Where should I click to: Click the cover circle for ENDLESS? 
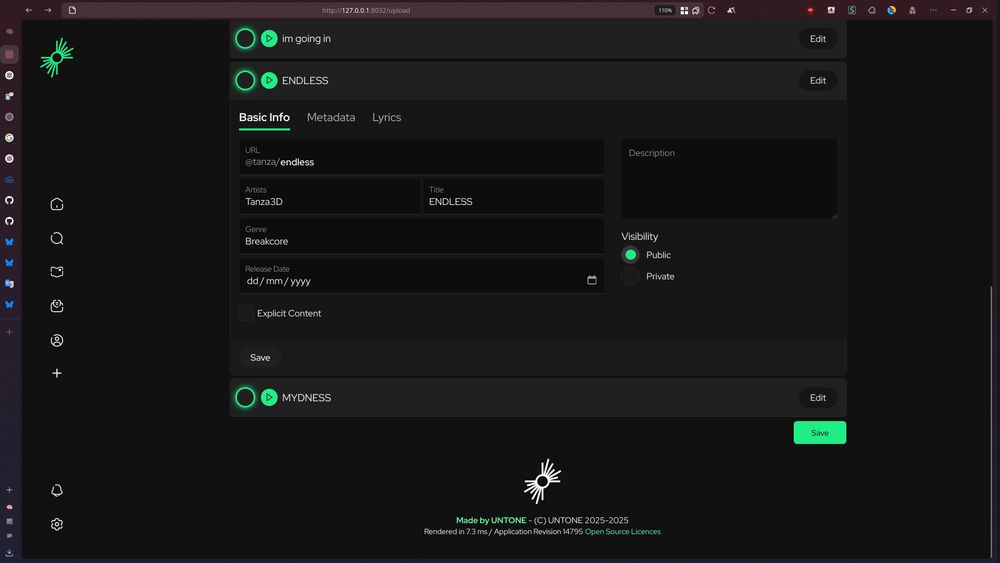click(x=245, y=80)
